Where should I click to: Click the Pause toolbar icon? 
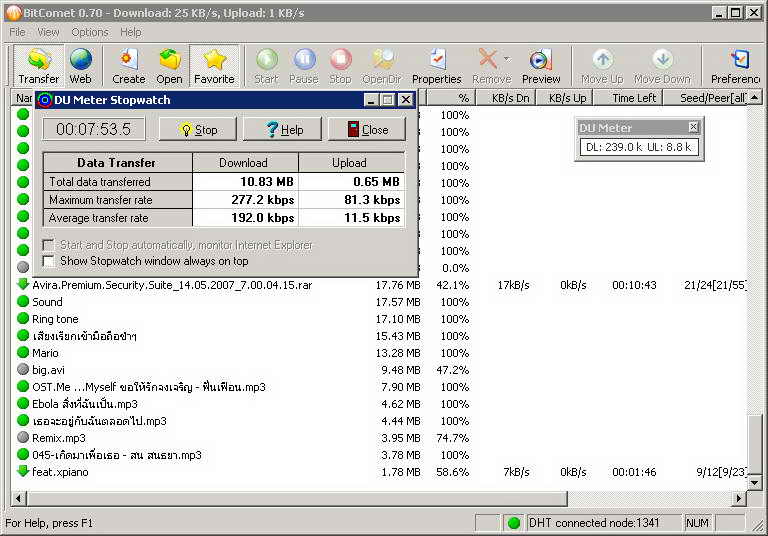[x=304, y=66]
